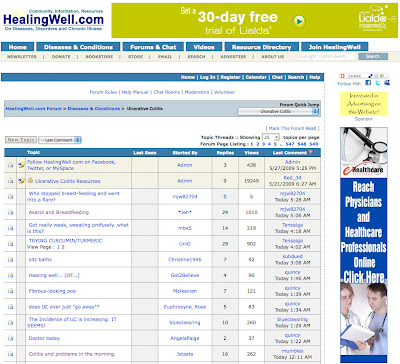This screenshot has height=364, width=400.
Task: Go to forum page 2
Action: pyautogui.click(x=258, y=144)
